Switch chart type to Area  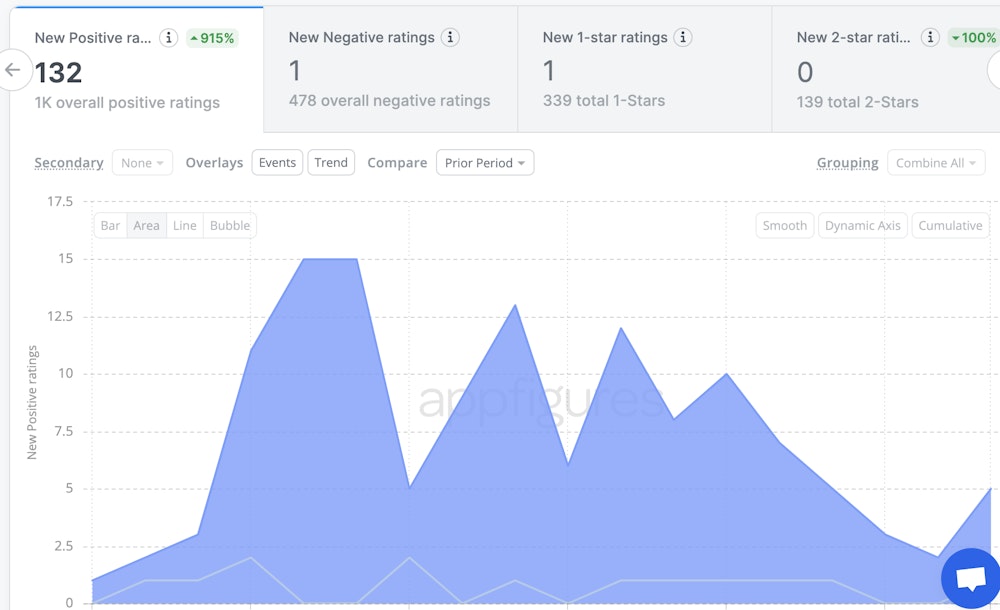point(146,225)
